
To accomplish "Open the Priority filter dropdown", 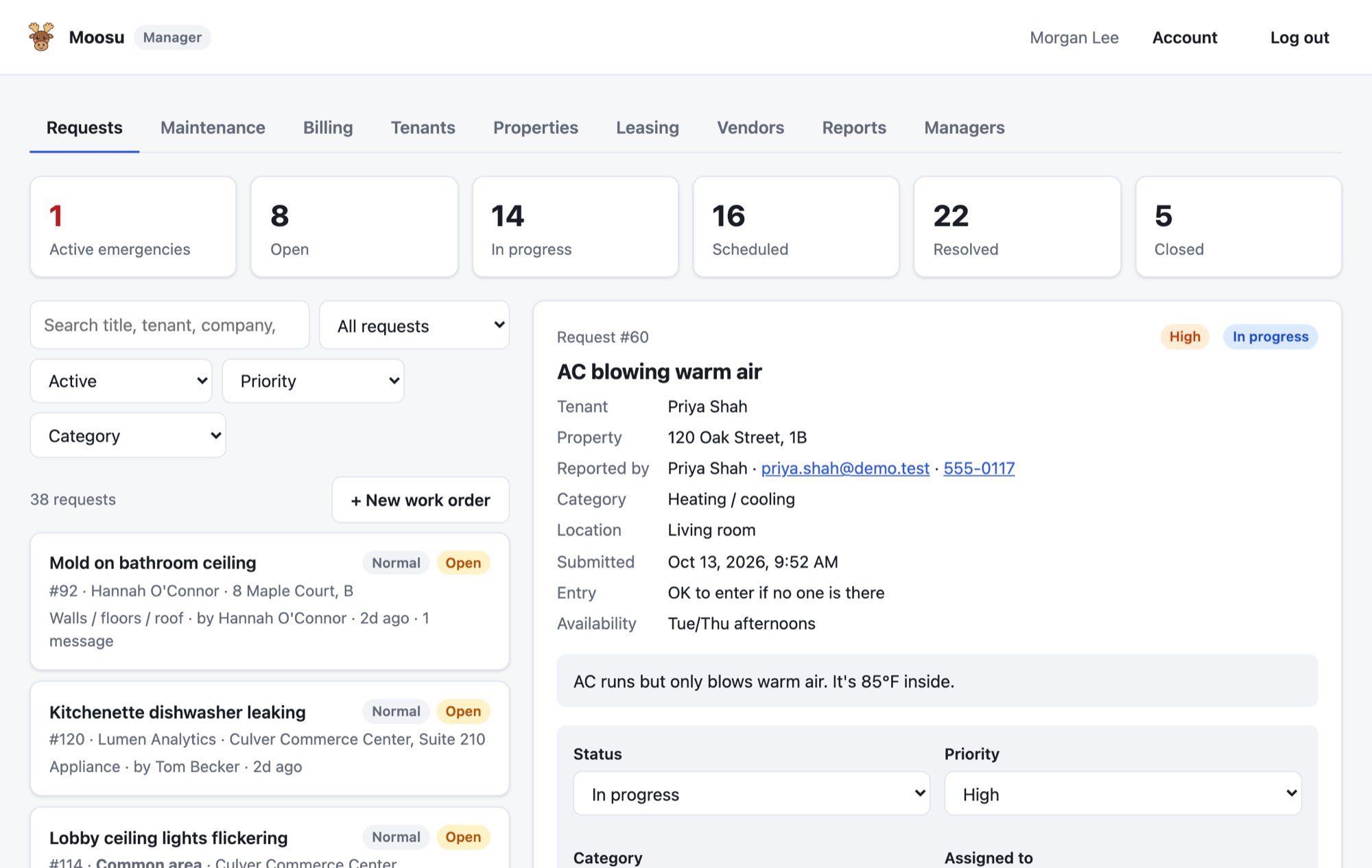I will pos(314,381).
